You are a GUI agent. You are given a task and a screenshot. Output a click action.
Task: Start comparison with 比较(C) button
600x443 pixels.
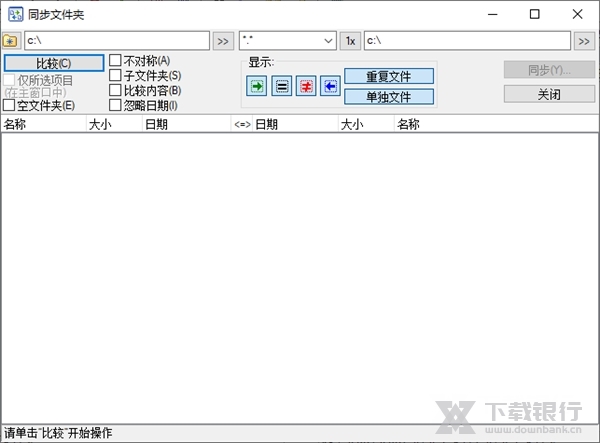(x=54, y=63)
